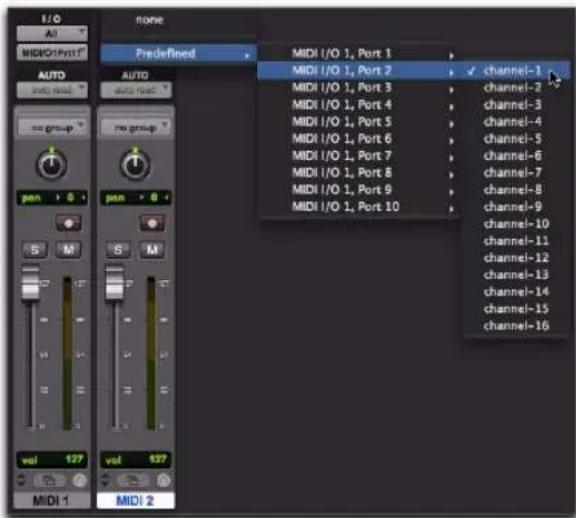The width and height of the screenshot is (576, 518).
Task: Mute the MIDI 1 track
Action: click(x=69, y=250)
